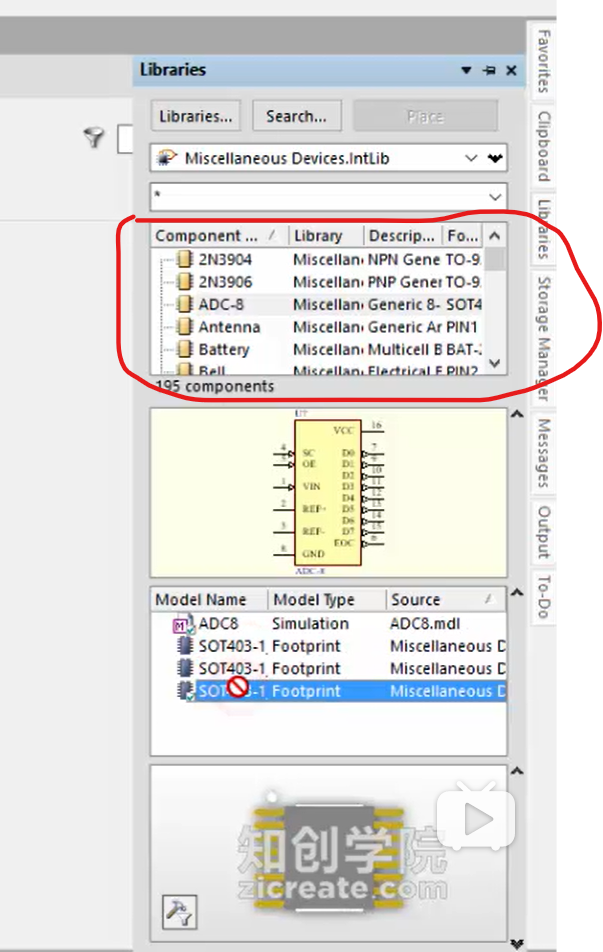
Task: Pin the Libraries panel
Action: point(489,70)
